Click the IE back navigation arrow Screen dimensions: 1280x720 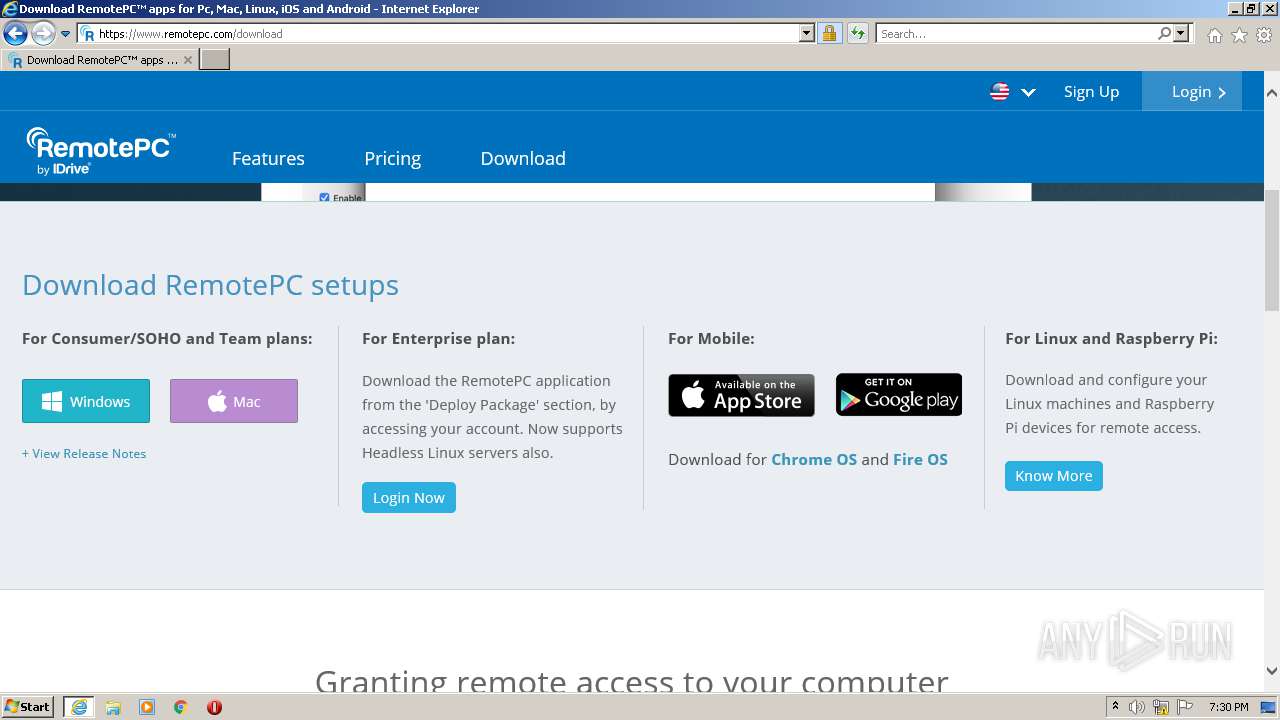tap(15, 34)
